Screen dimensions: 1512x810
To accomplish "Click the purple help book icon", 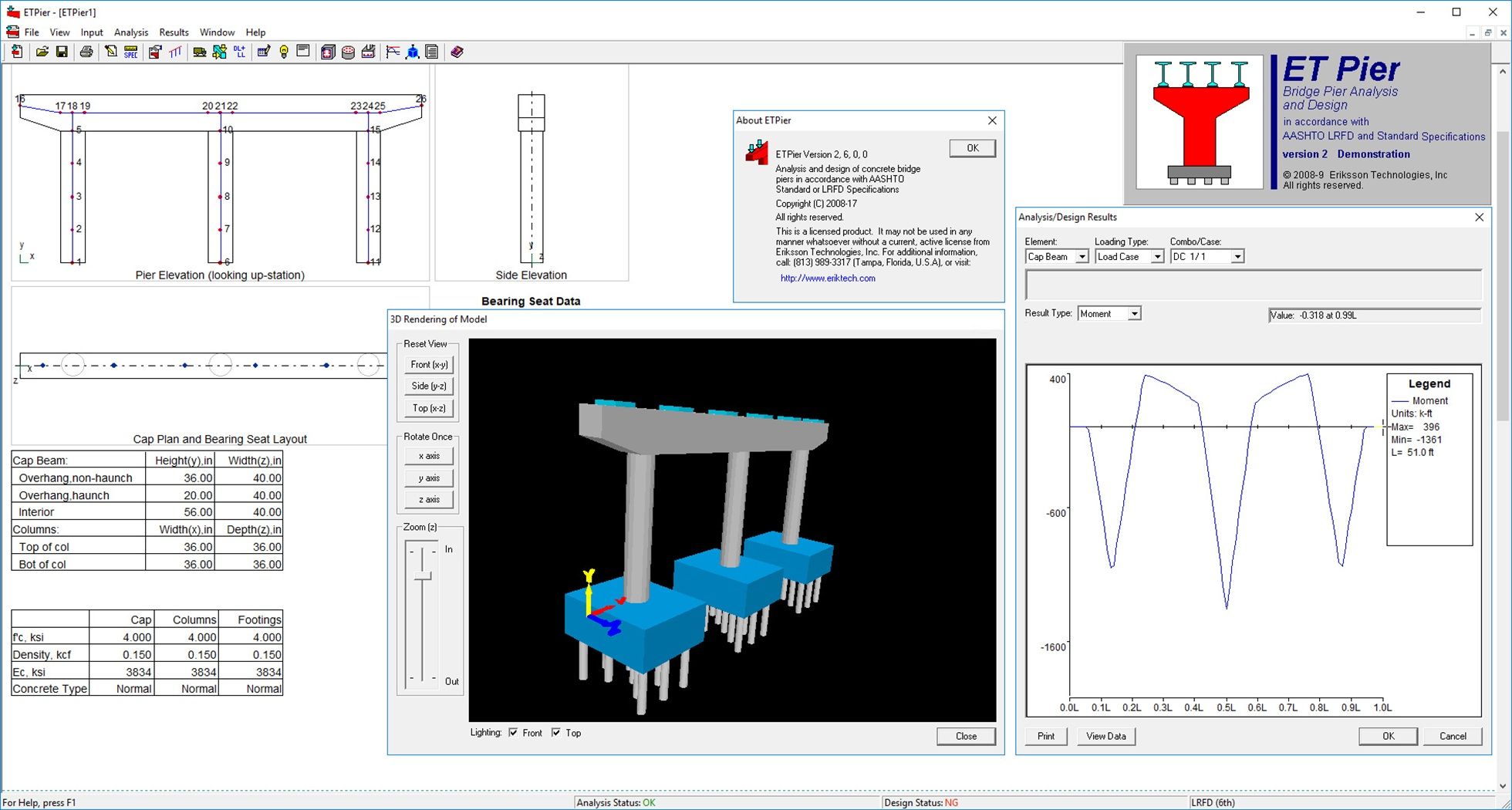I will (x=457, y=52).
